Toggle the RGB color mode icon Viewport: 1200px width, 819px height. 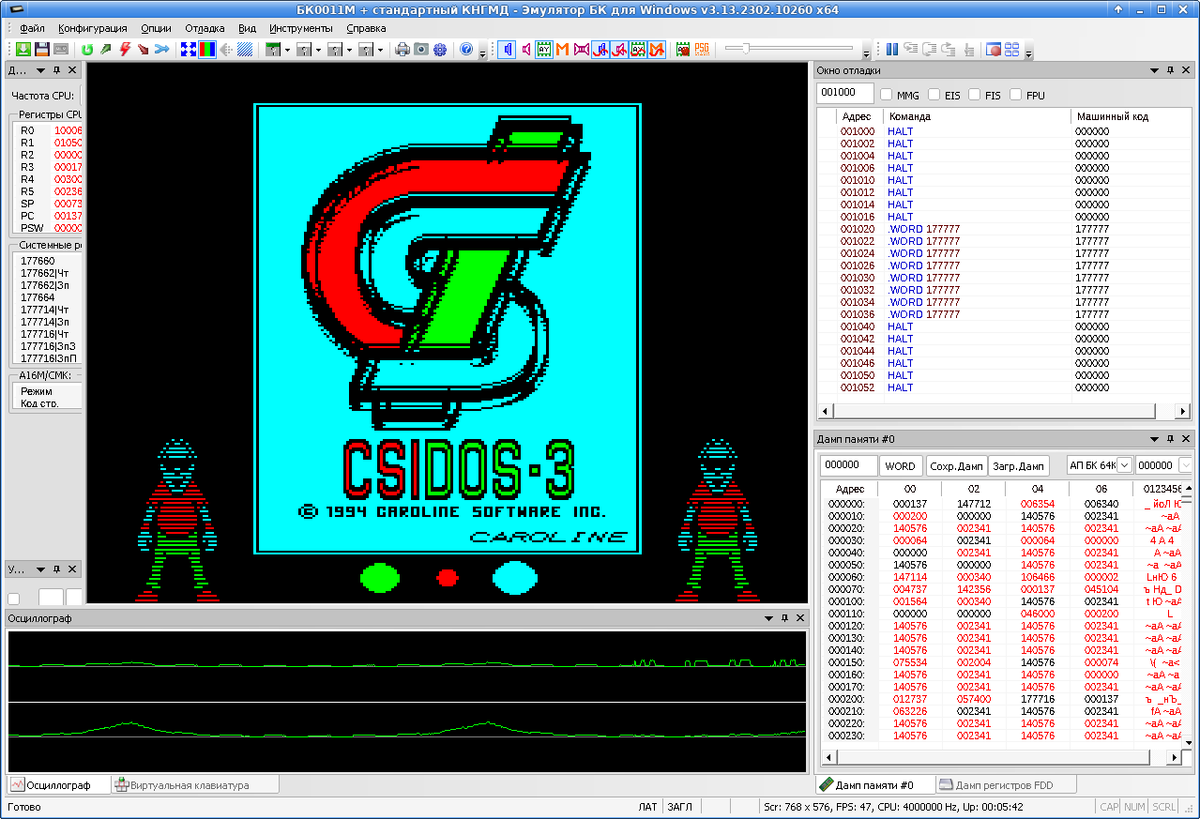(x=207, y=49)
